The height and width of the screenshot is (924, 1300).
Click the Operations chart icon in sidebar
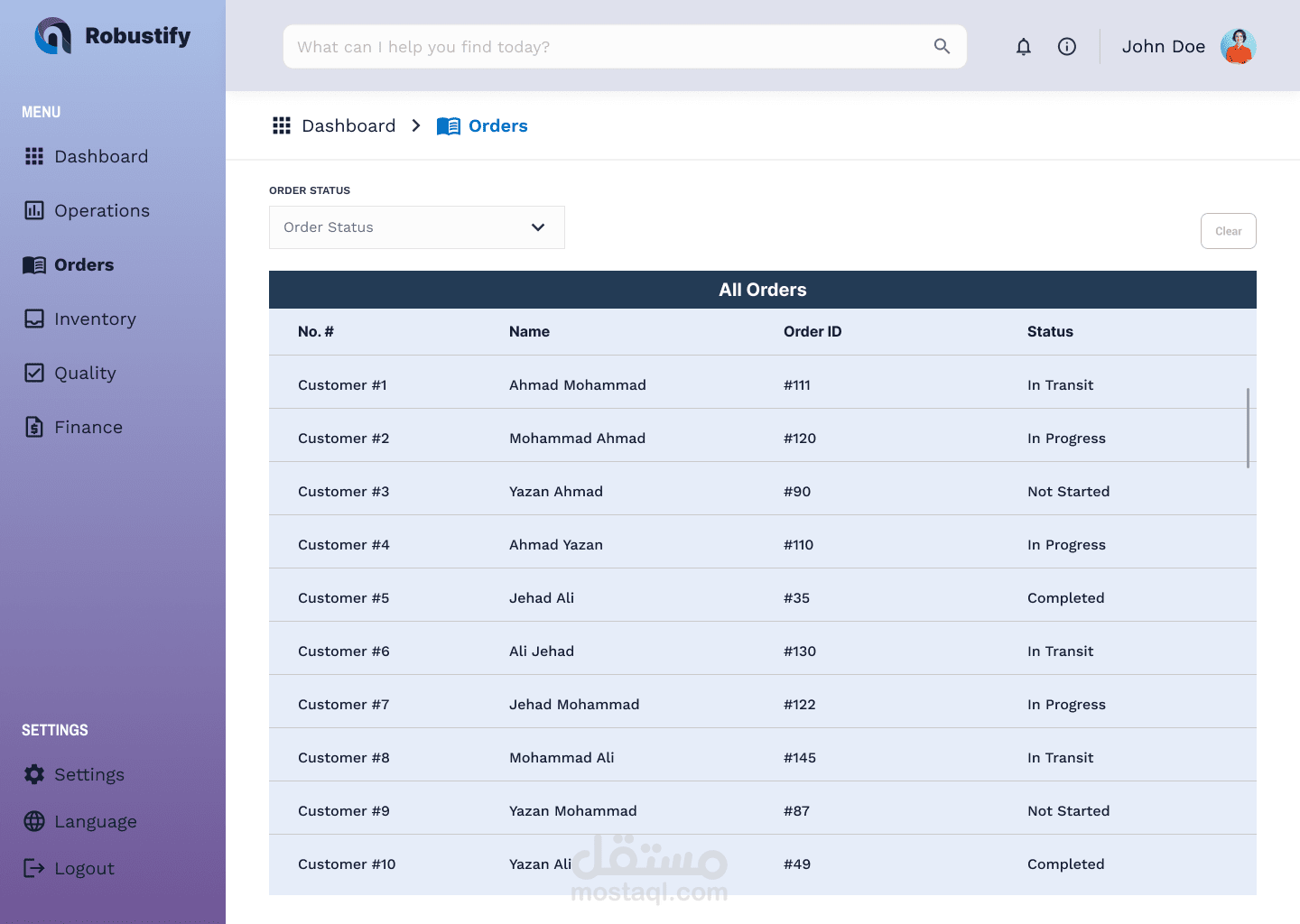34,210
